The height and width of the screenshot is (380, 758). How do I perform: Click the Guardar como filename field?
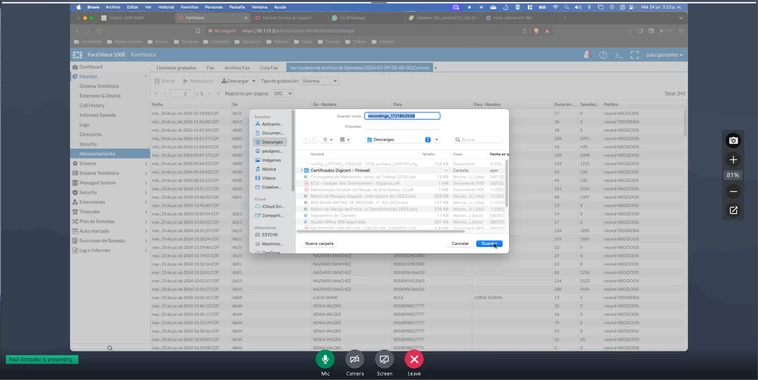coord(402,116)
